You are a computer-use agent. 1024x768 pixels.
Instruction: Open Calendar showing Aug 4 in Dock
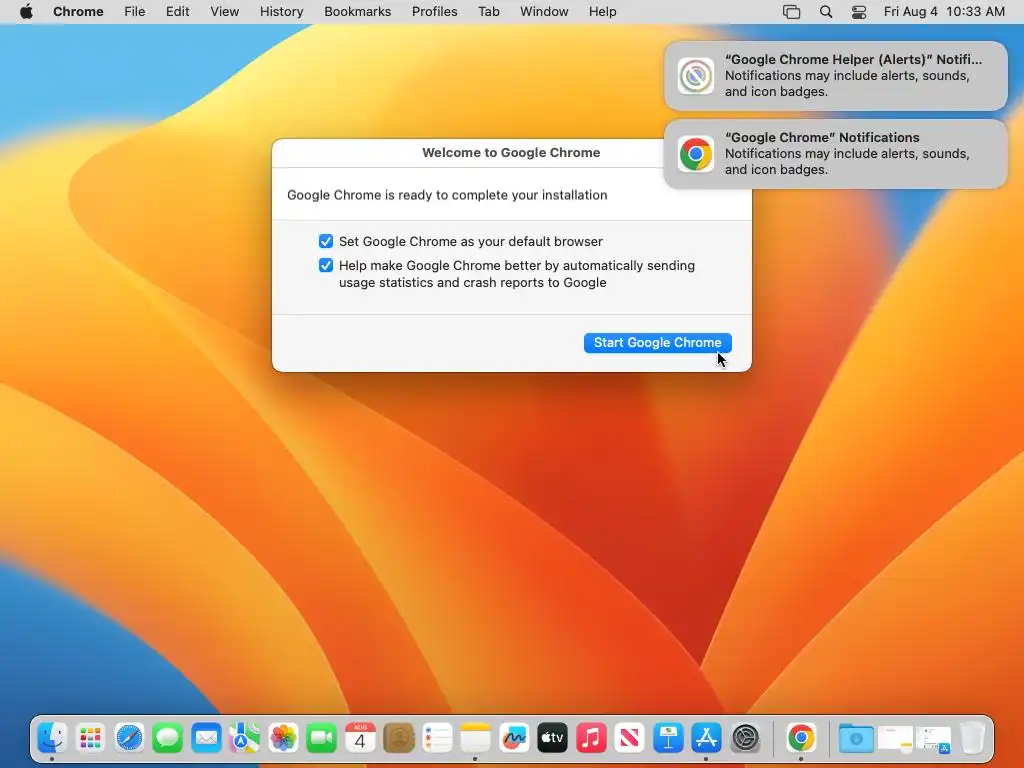360,738
